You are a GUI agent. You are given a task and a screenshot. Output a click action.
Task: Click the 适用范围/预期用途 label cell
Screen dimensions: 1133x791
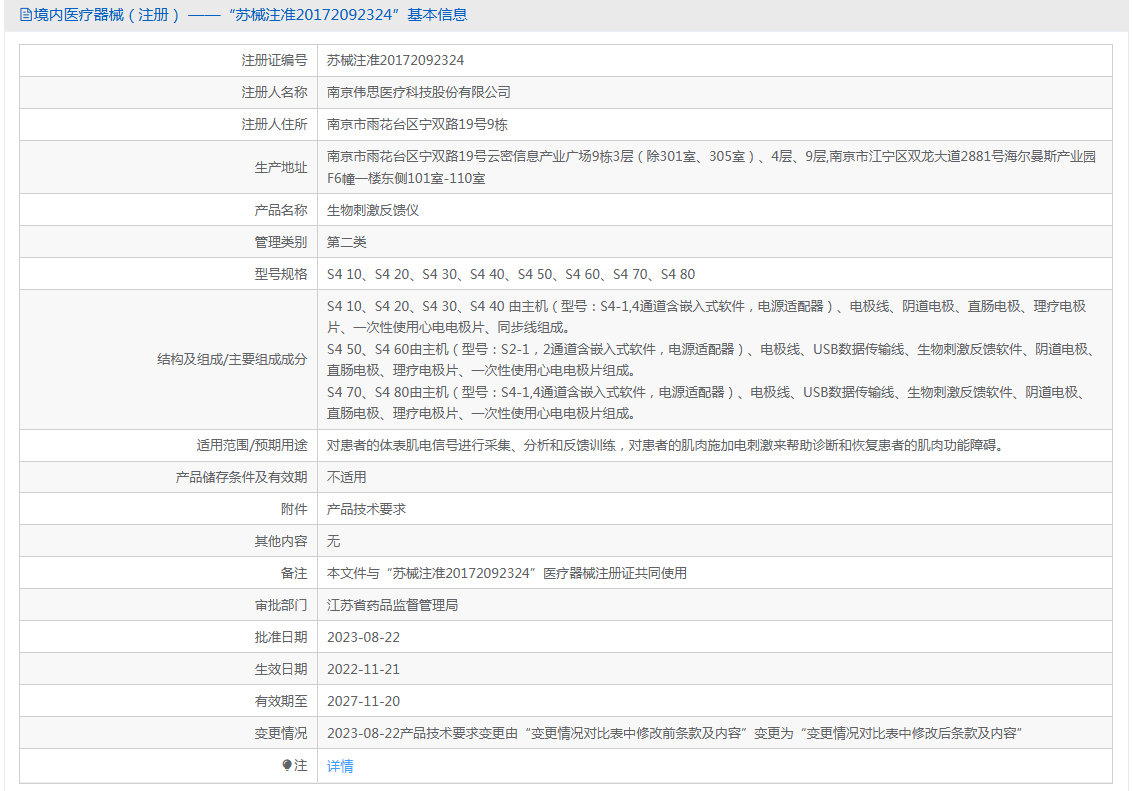(251, 445)
